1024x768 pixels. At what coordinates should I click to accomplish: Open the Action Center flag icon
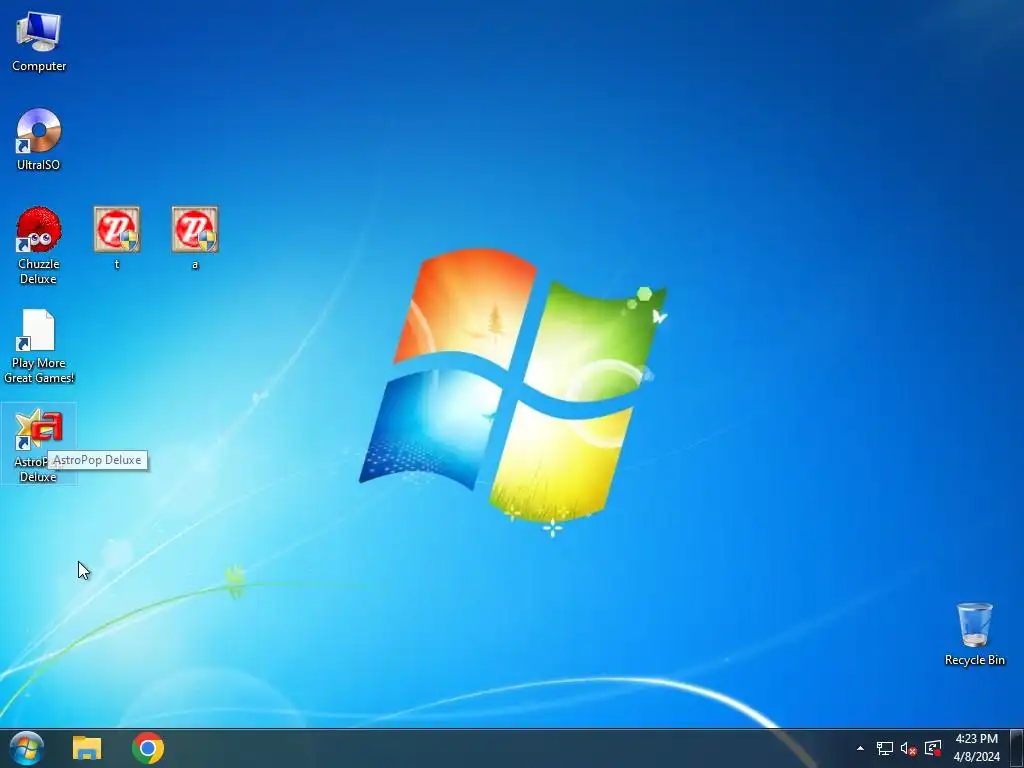933,748
